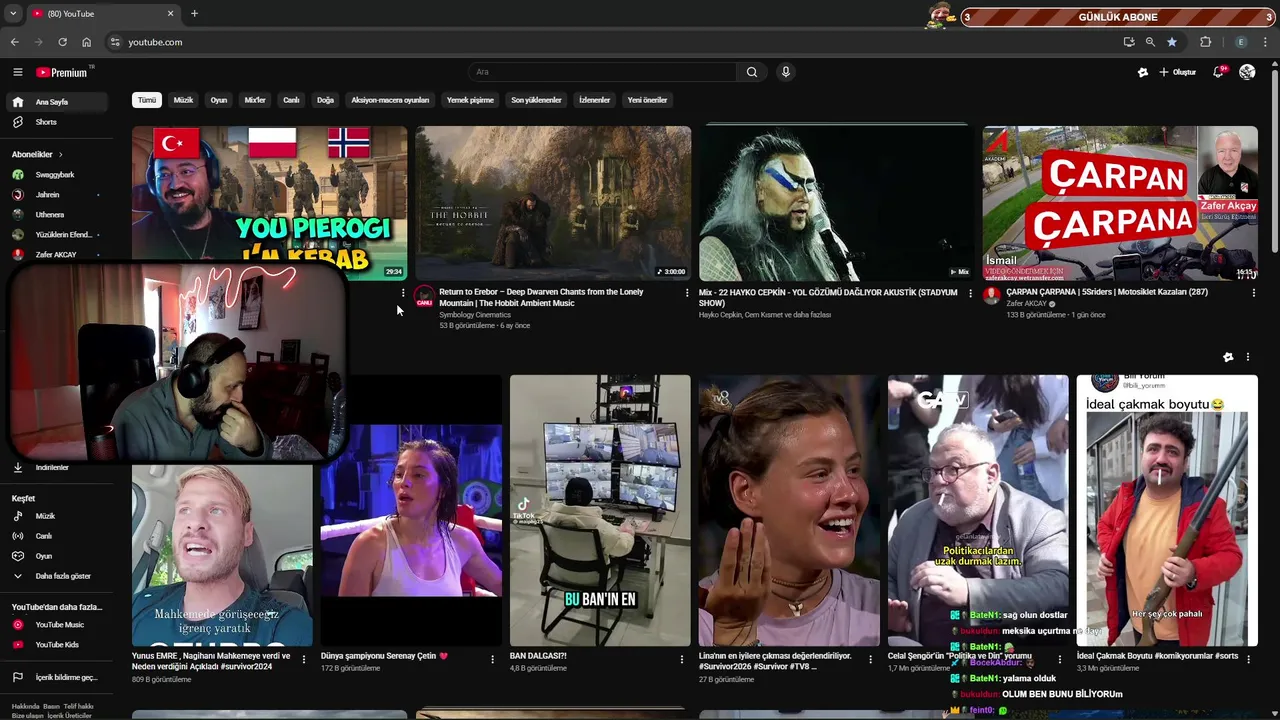Select the Yemek pişirme chip
The image size is (1280, 720).
point(470,100)
